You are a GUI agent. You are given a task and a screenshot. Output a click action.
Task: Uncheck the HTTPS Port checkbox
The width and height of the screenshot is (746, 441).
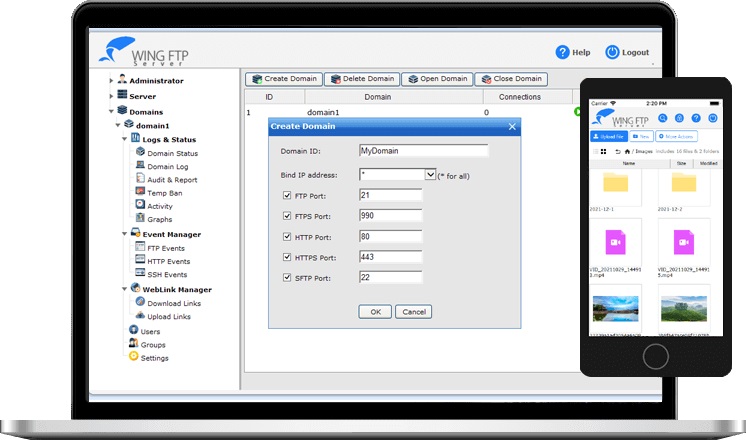point(287,257)
